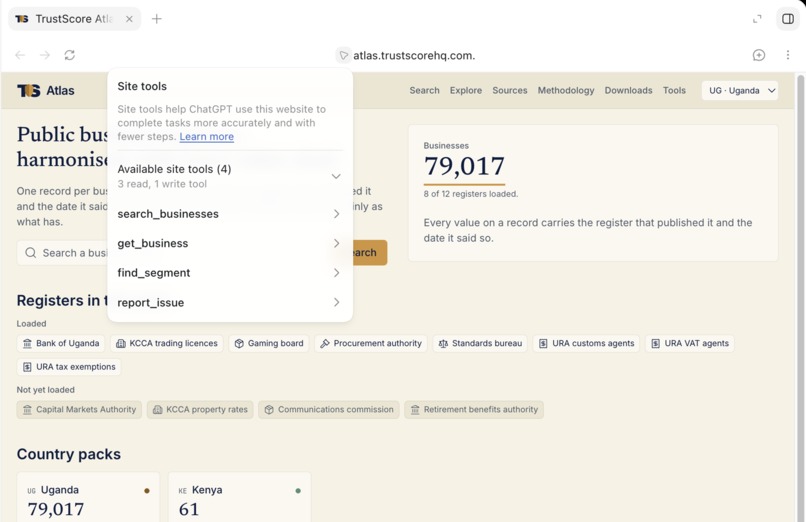
Task: Go back to the previous page
Action: coord(20,55)
